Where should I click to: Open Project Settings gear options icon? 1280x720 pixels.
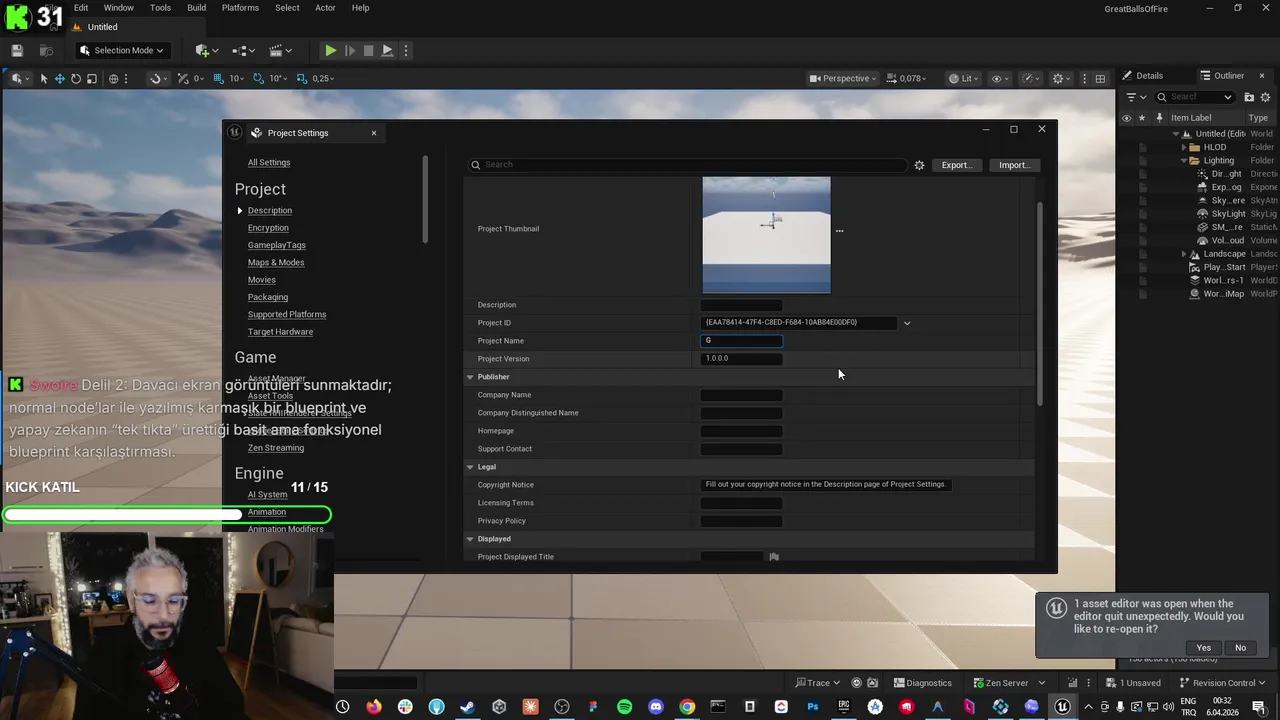point(919,165)
